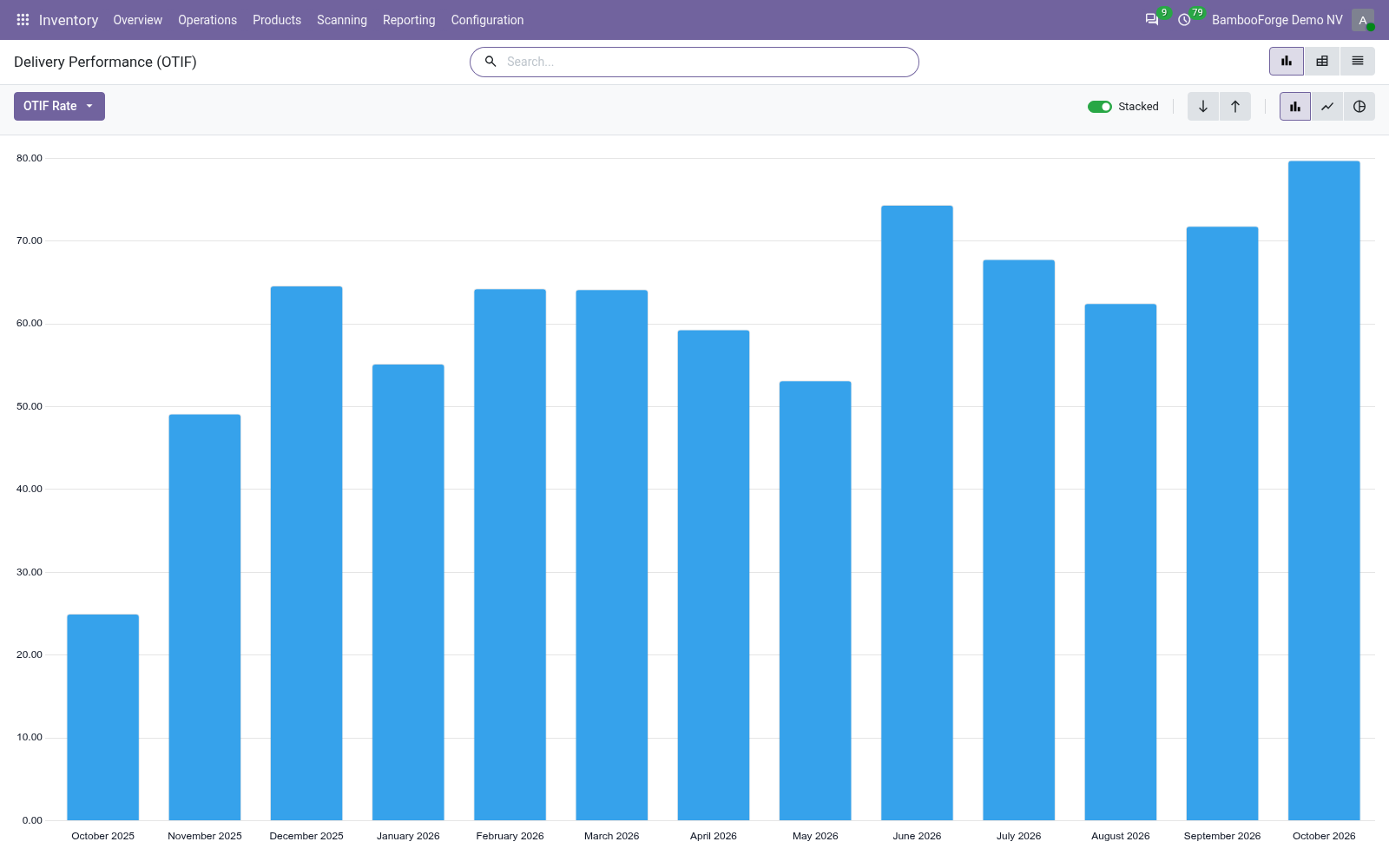The height and width of the screenshot is (868, 1389).
Task: Open the Configuration menu
Action: click(x=487, y=20)
